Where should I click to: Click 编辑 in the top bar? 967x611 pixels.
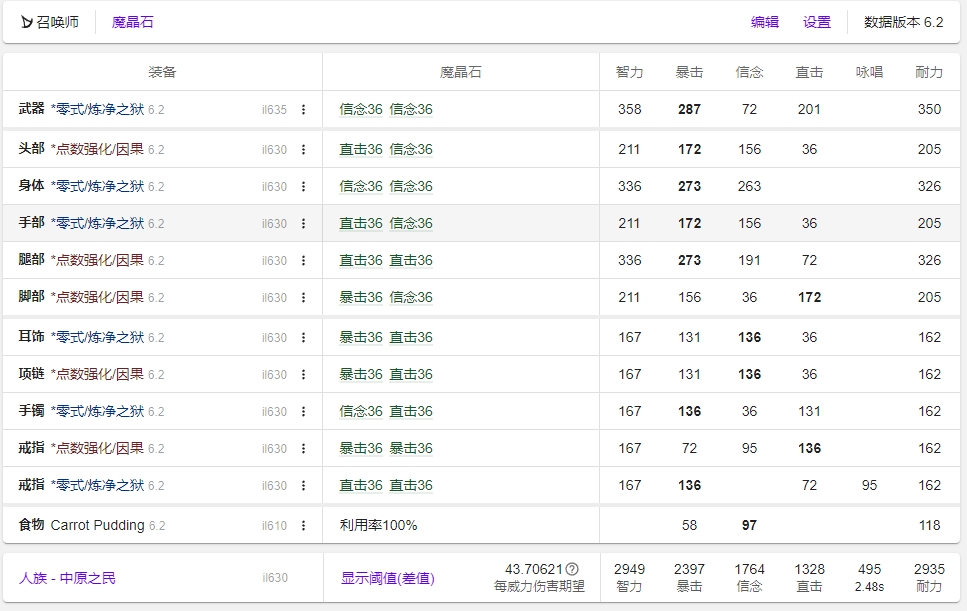coord(765,22)
